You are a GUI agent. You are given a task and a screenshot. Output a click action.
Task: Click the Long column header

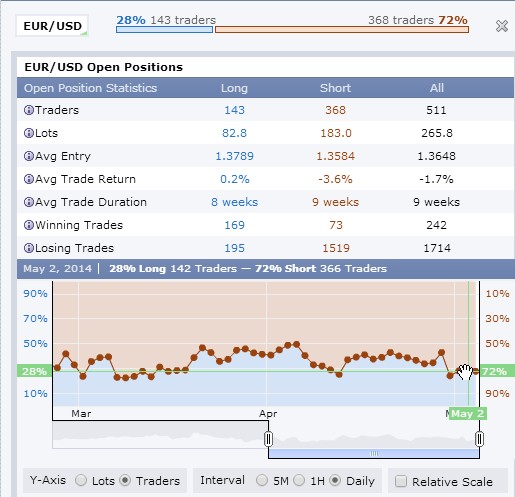point(234,88)
